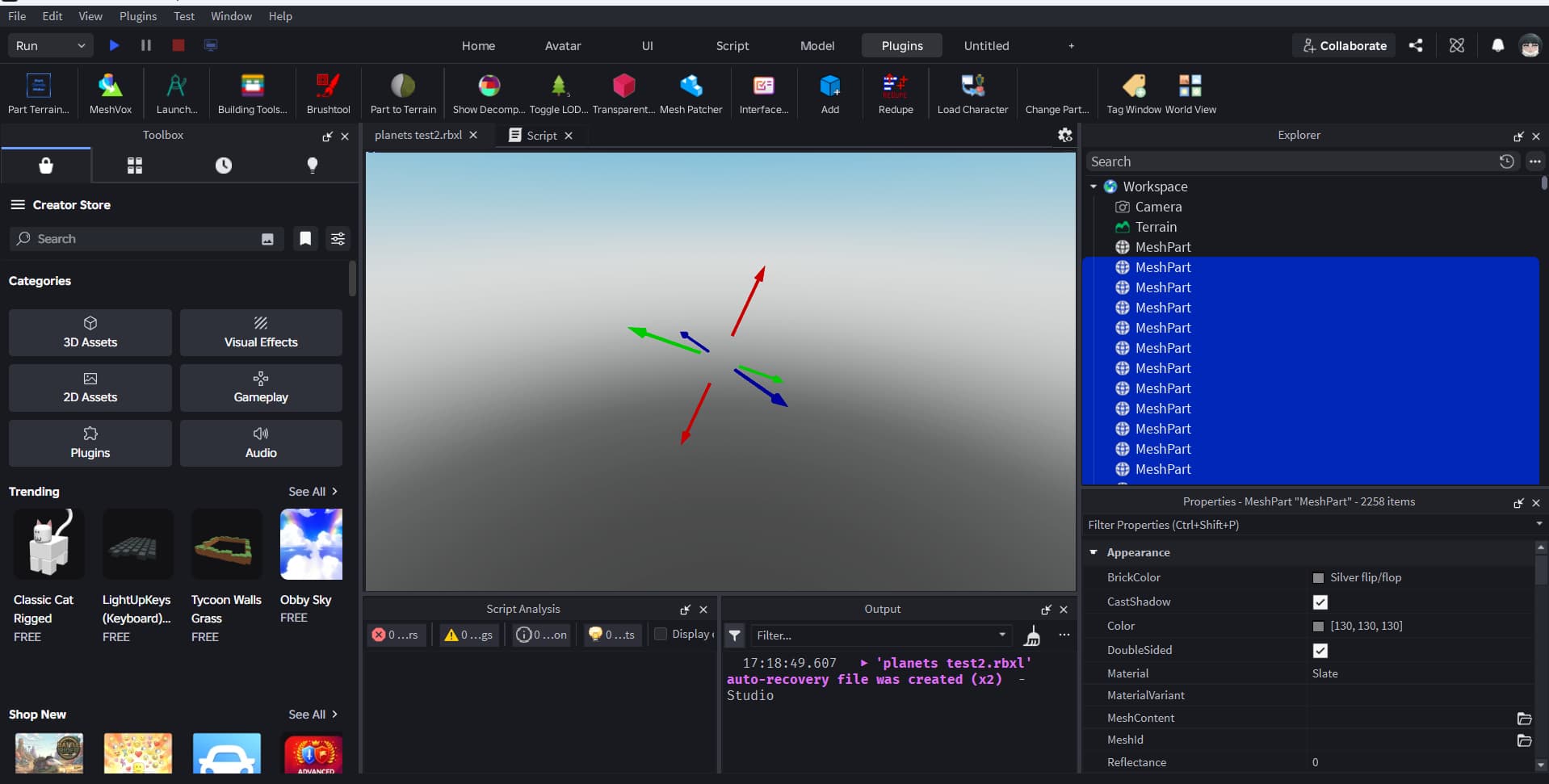This screenshot has height=784, width=1549.
Task: Open the Launch plugin icon
Action: point(177,94)
